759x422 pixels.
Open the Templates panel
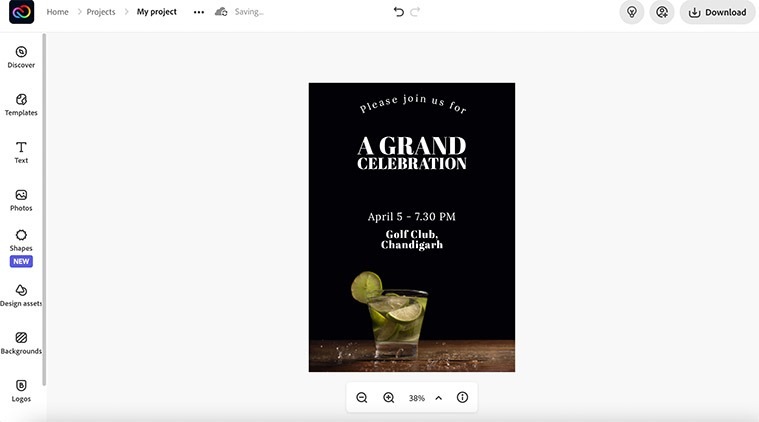click(21, 105)
